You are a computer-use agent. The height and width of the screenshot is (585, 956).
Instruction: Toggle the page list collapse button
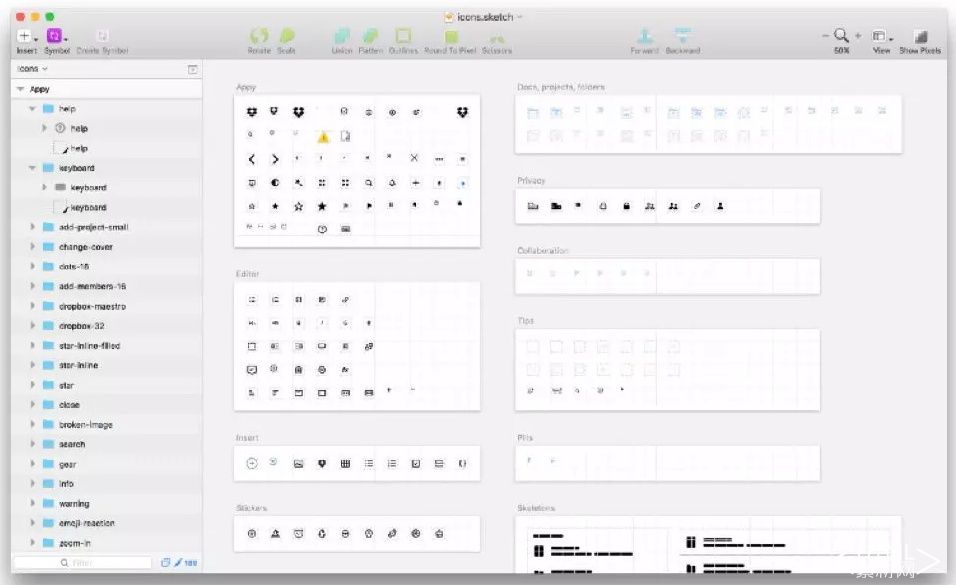pos(192,69)
